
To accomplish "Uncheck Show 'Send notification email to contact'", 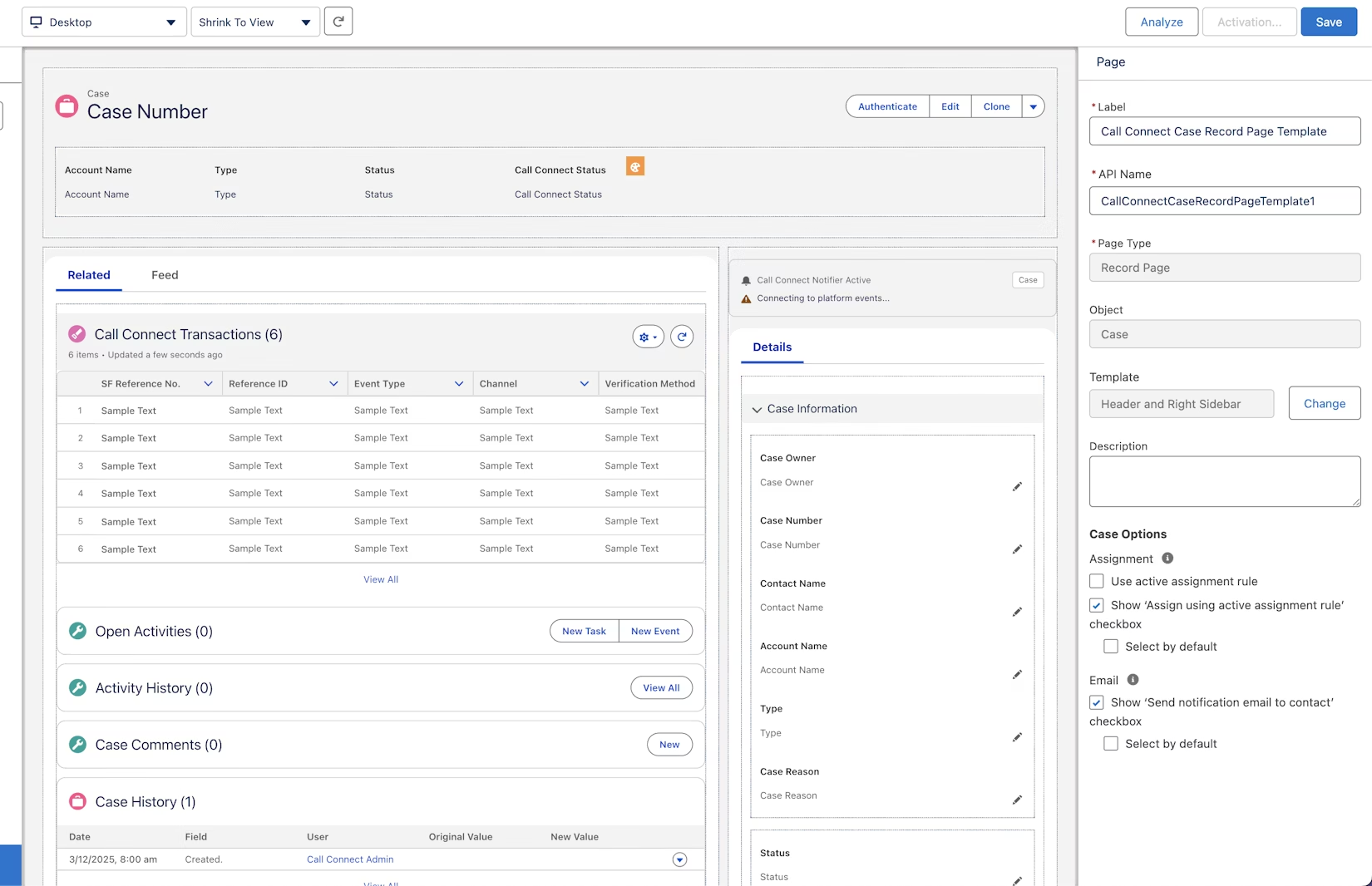I will point(1097,702).
